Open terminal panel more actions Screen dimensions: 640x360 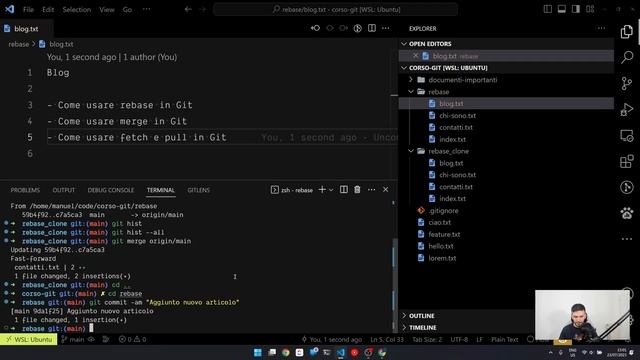pyautogui.click(x=371, y=190)
